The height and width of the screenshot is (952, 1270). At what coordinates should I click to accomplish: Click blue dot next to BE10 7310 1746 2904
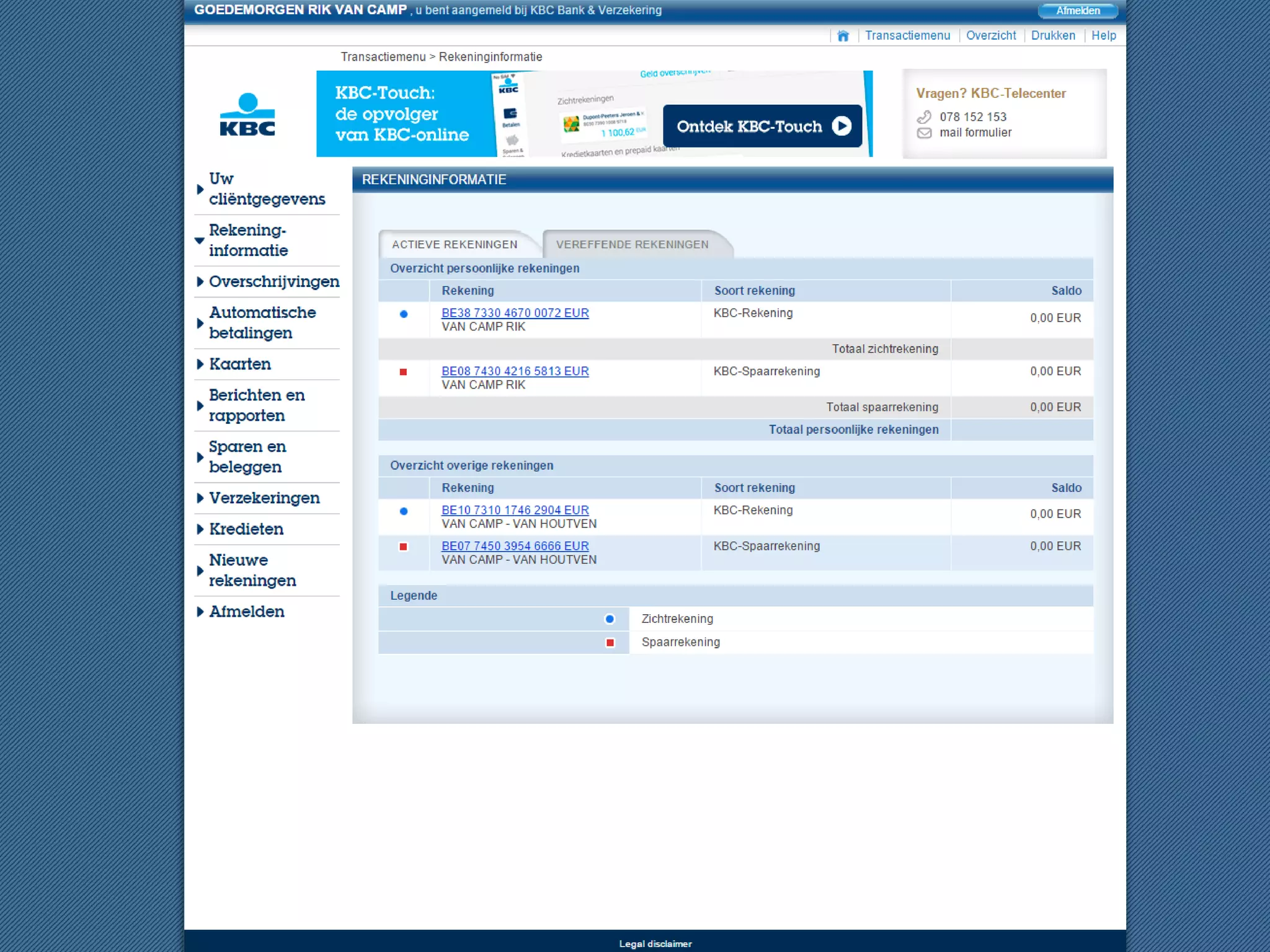[404, 511]
